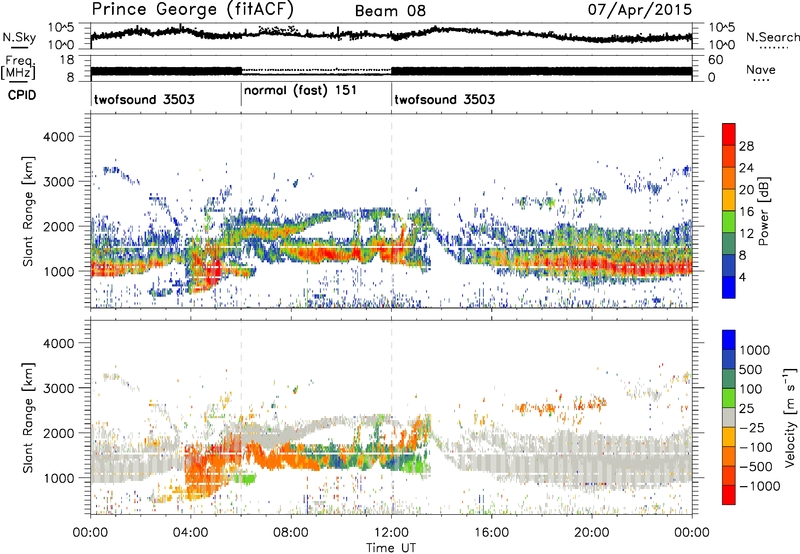Click the "-100" tick on the Velocity colorbar
The image size is (800, 554).
pos(756,447)
